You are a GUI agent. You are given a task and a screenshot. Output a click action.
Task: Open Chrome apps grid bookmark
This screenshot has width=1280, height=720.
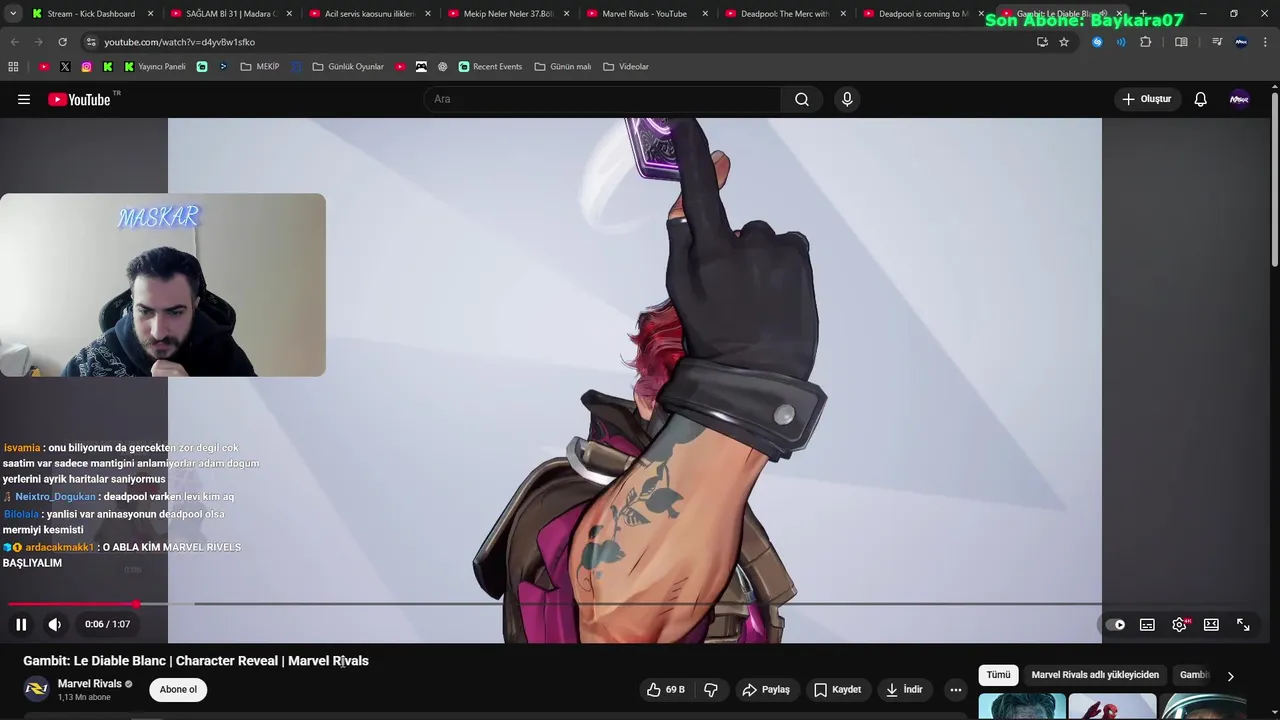(x=13, y=66)
